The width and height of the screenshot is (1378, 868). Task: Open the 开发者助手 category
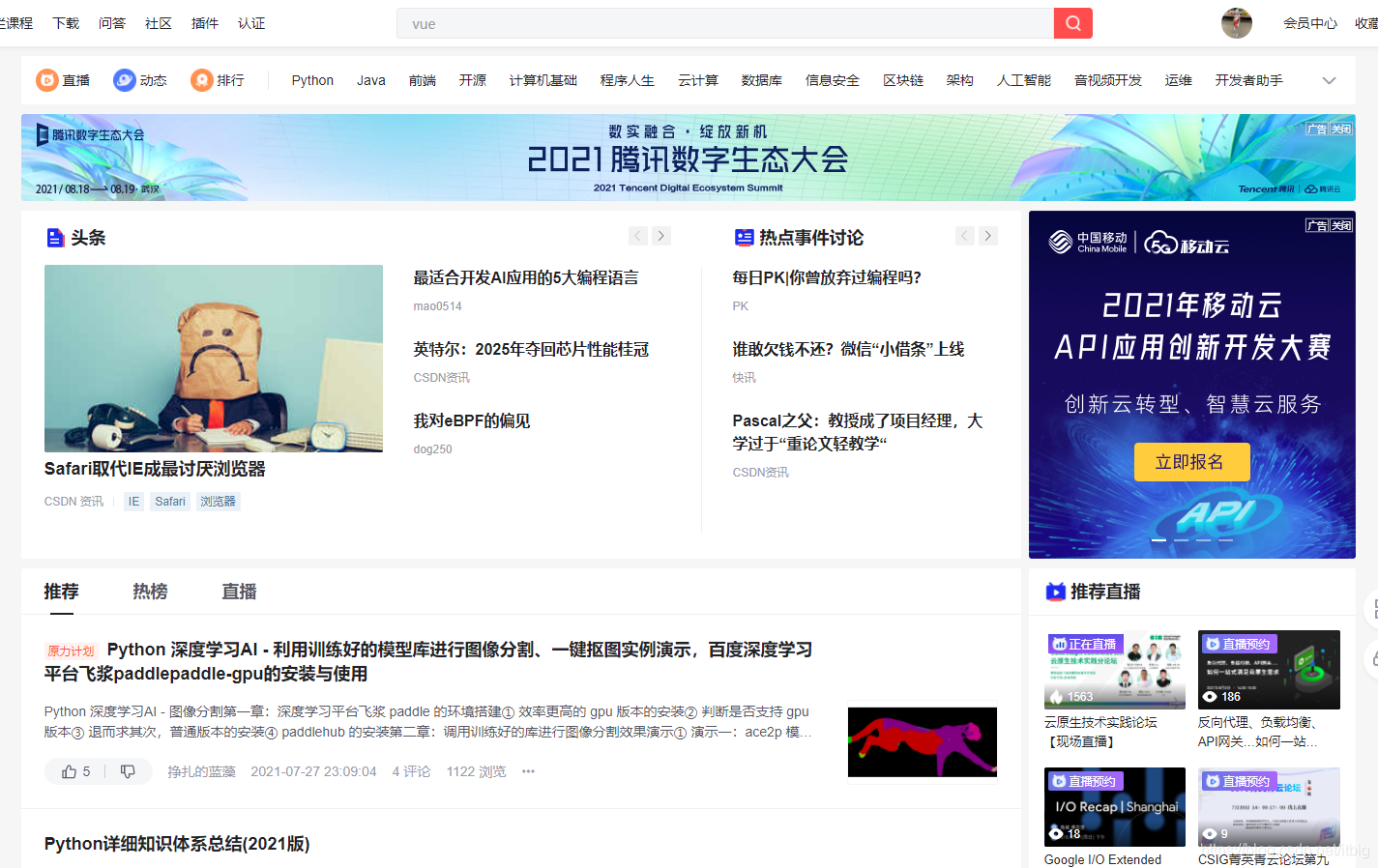[1249, 80]
